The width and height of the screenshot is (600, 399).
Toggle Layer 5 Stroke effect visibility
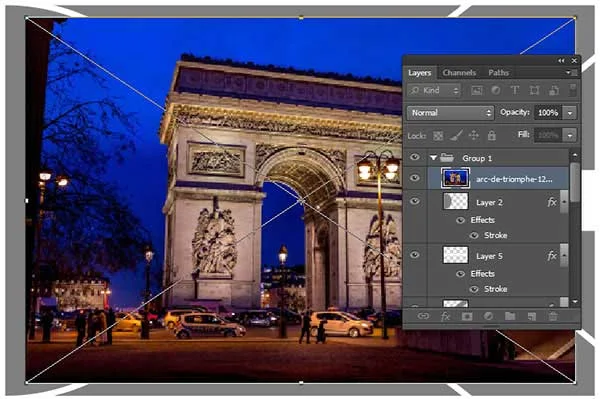(x=474, y=289)
